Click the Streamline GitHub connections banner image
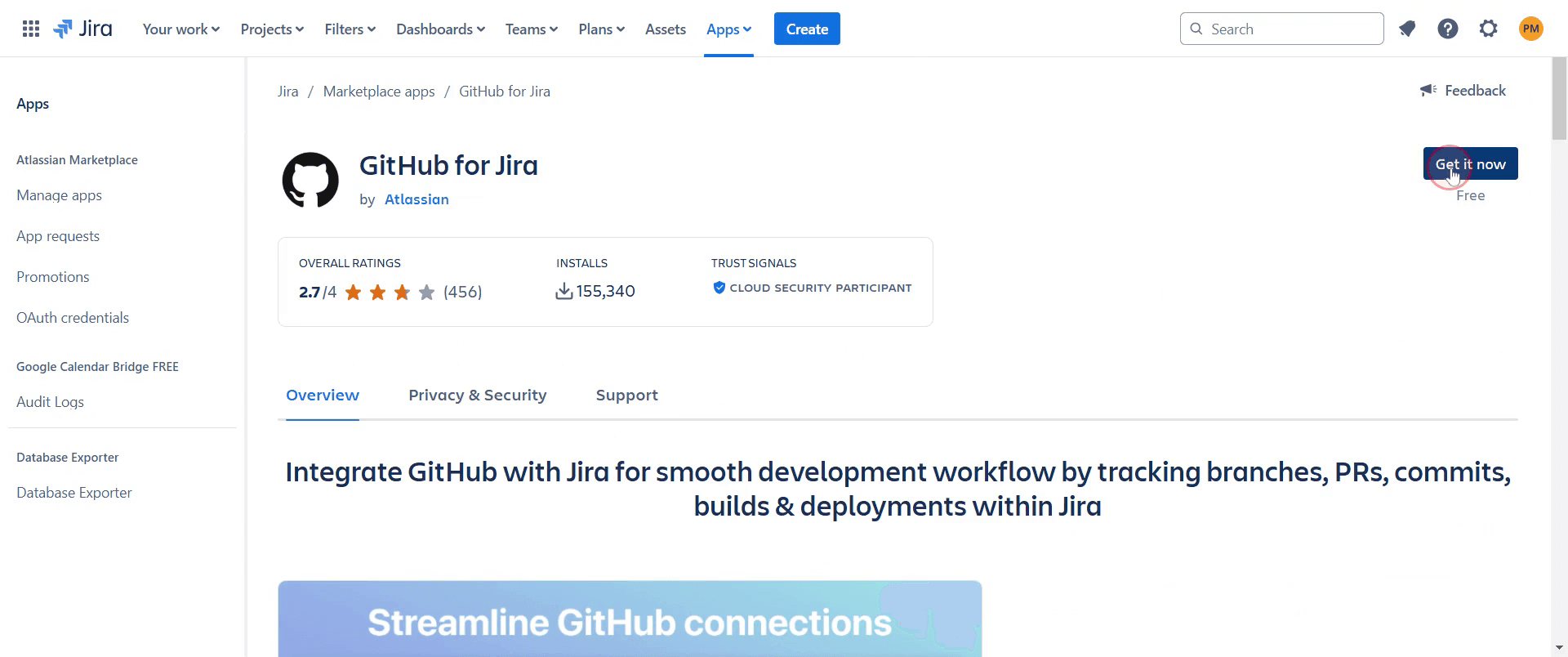Image resolution: width=1568 pixels, height=657 pixels. 630,619
